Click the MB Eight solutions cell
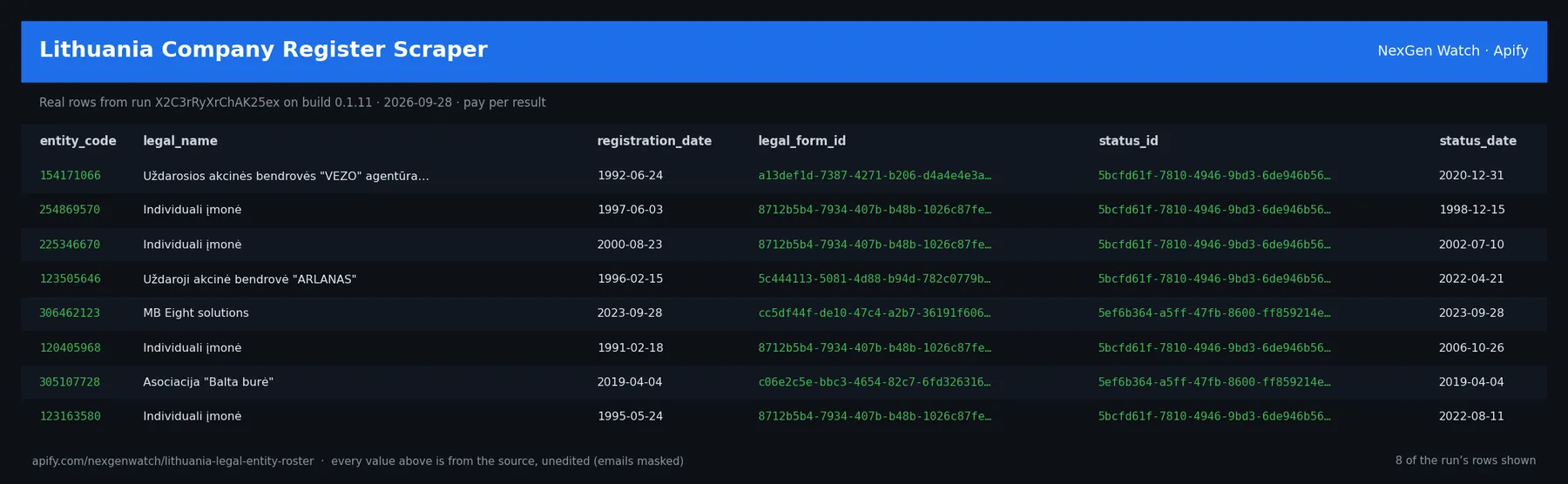The height and width of the screenshot is (484, 1568). 196,313
